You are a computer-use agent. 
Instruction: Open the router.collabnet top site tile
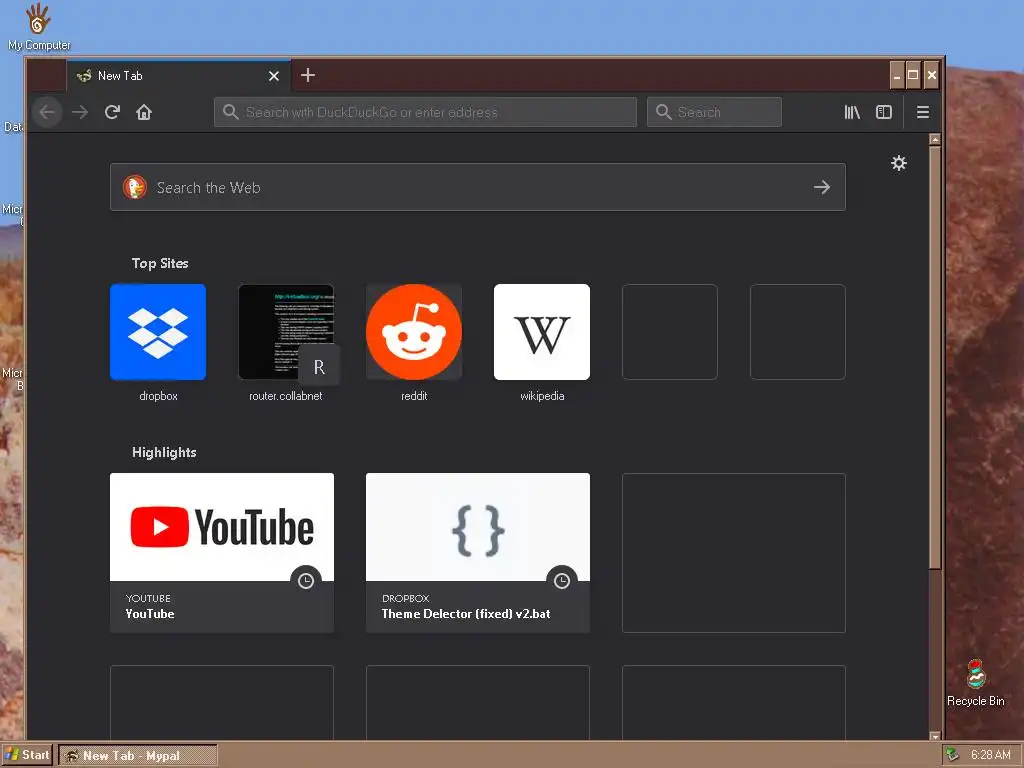click(286, 332)
